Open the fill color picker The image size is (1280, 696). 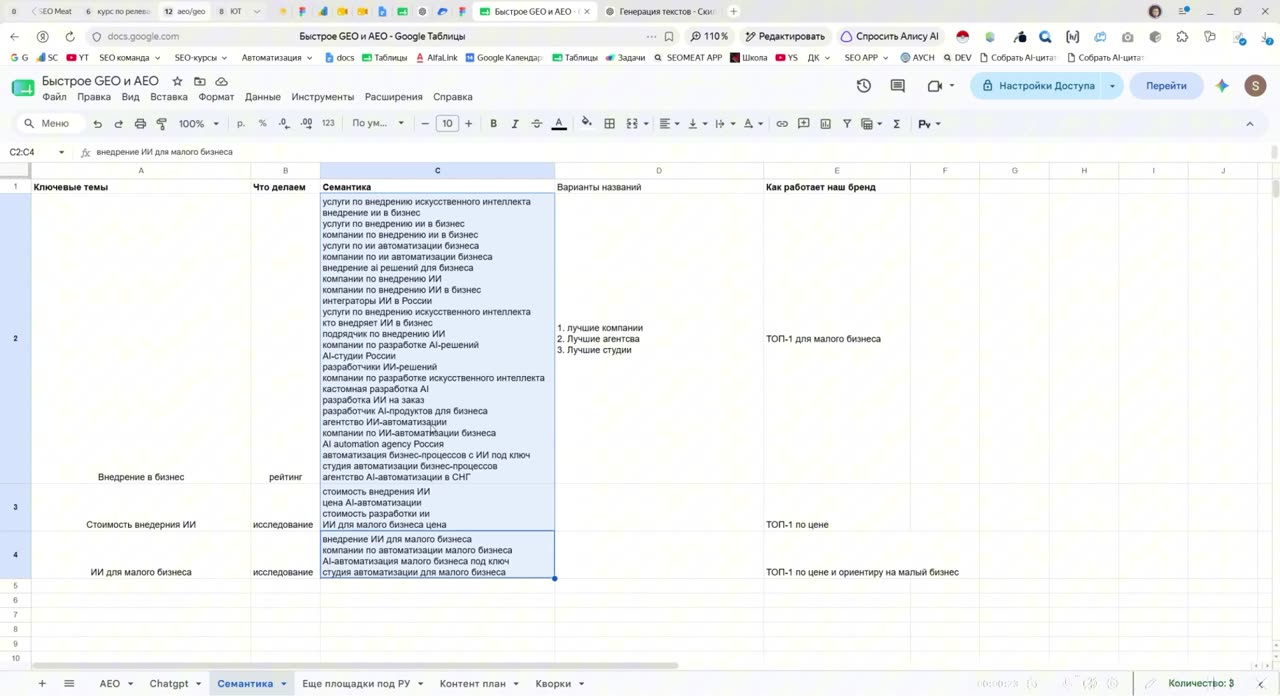click(586, 124)
